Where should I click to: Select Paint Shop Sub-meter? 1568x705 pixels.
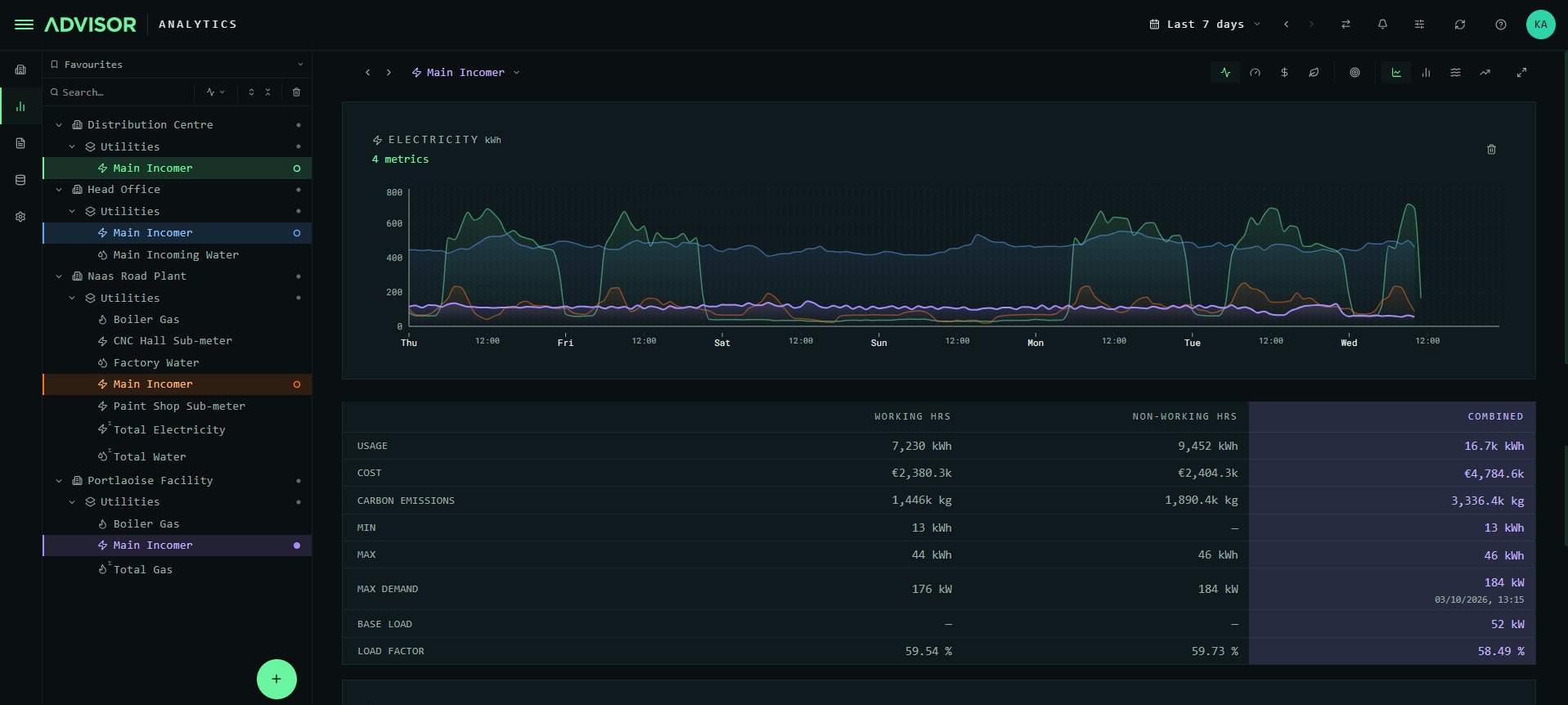177,406
